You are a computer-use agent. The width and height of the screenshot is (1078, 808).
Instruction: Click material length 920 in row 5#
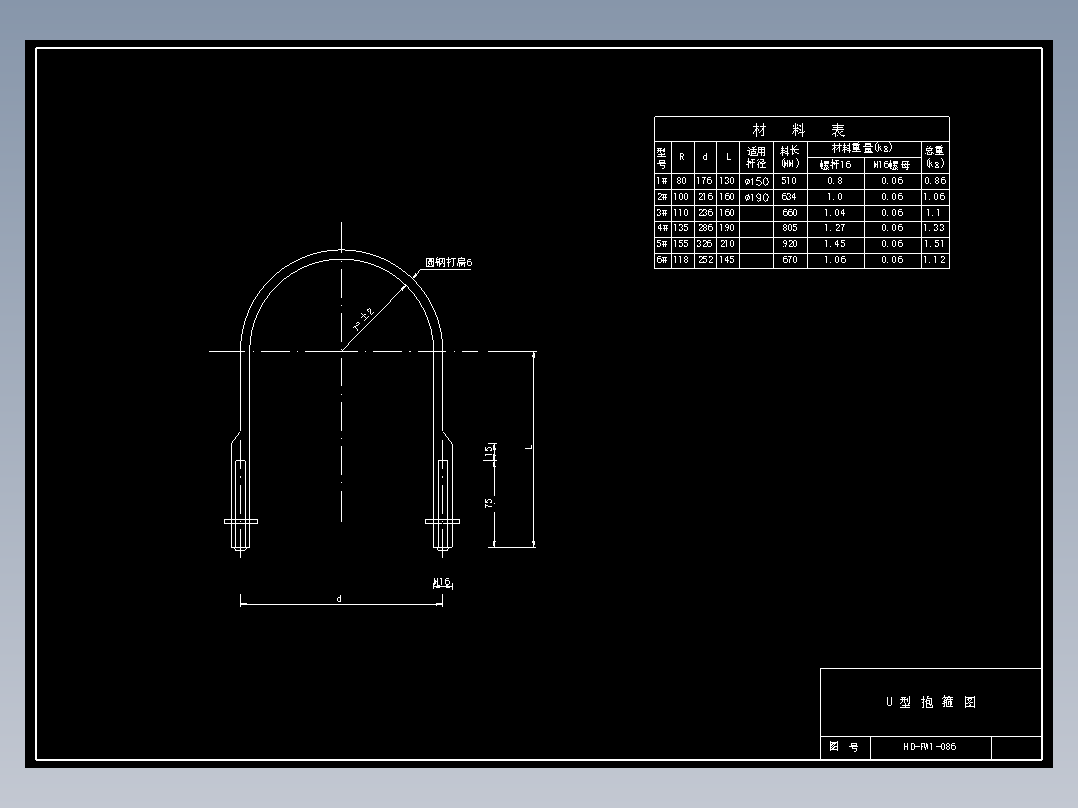[789, 244]
